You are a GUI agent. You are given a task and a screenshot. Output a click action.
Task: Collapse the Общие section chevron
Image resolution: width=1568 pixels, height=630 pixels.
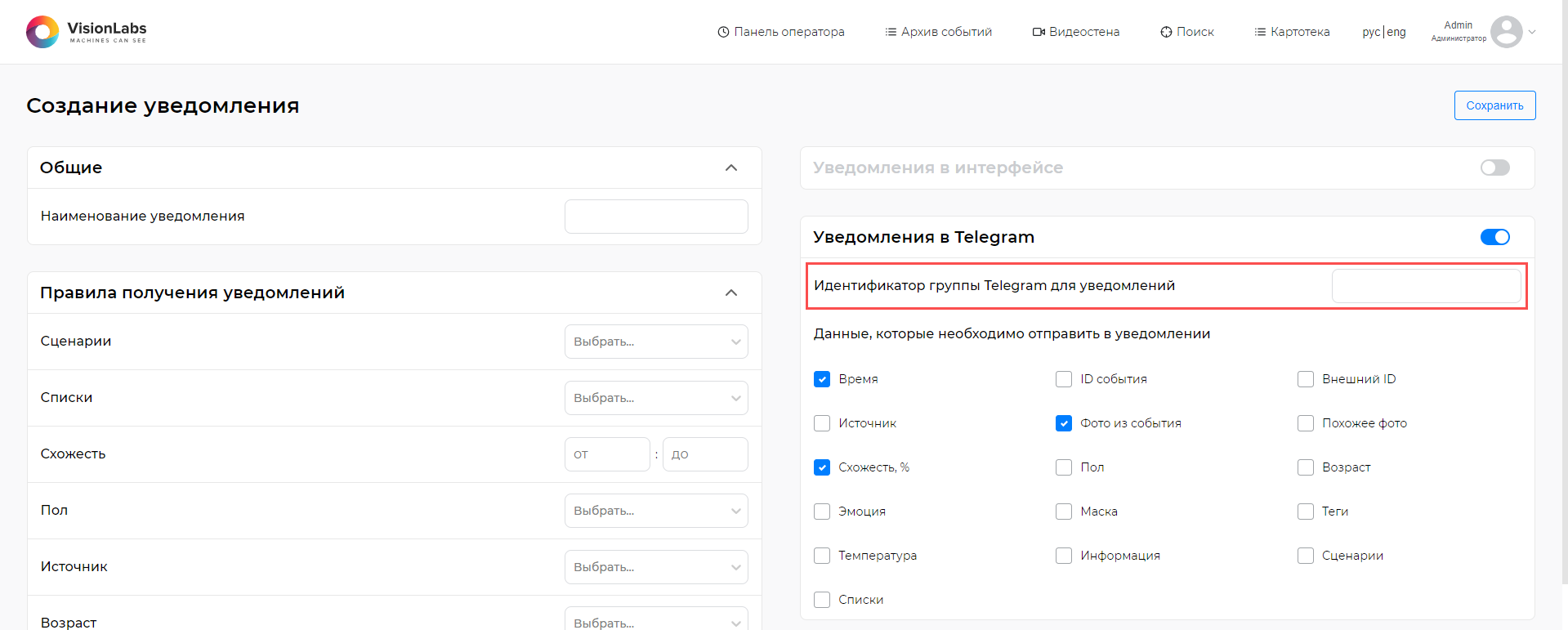pyautogui.click(x=731, y=168)
